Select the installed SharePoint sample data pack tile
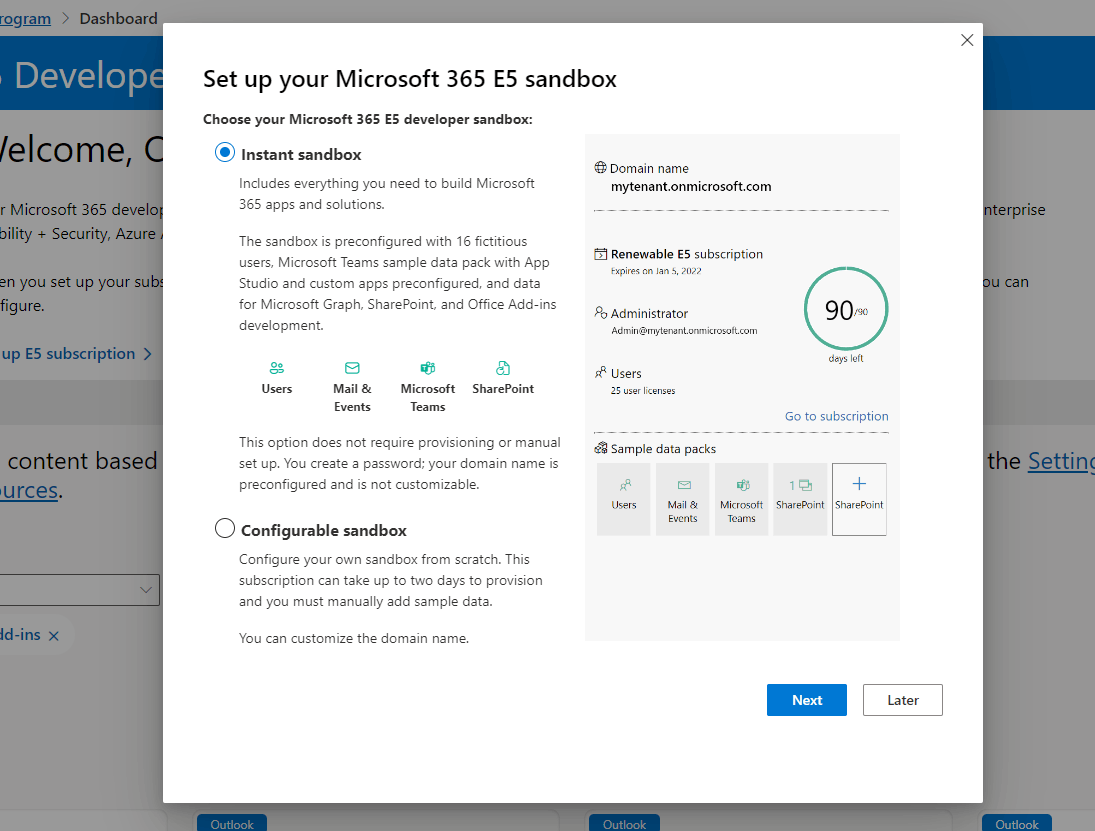 coord(800,499)
